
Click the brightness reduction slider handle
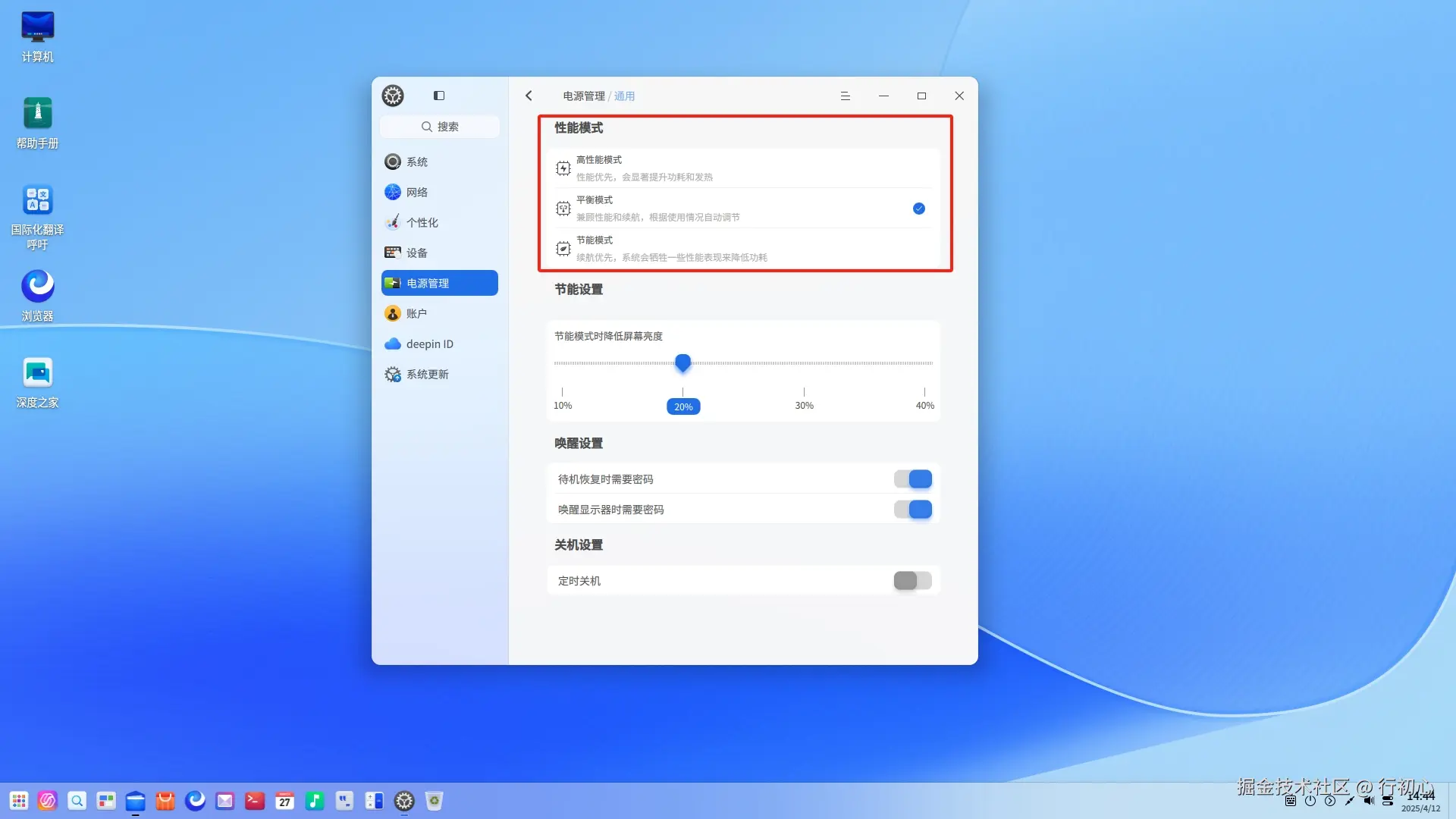683,362
